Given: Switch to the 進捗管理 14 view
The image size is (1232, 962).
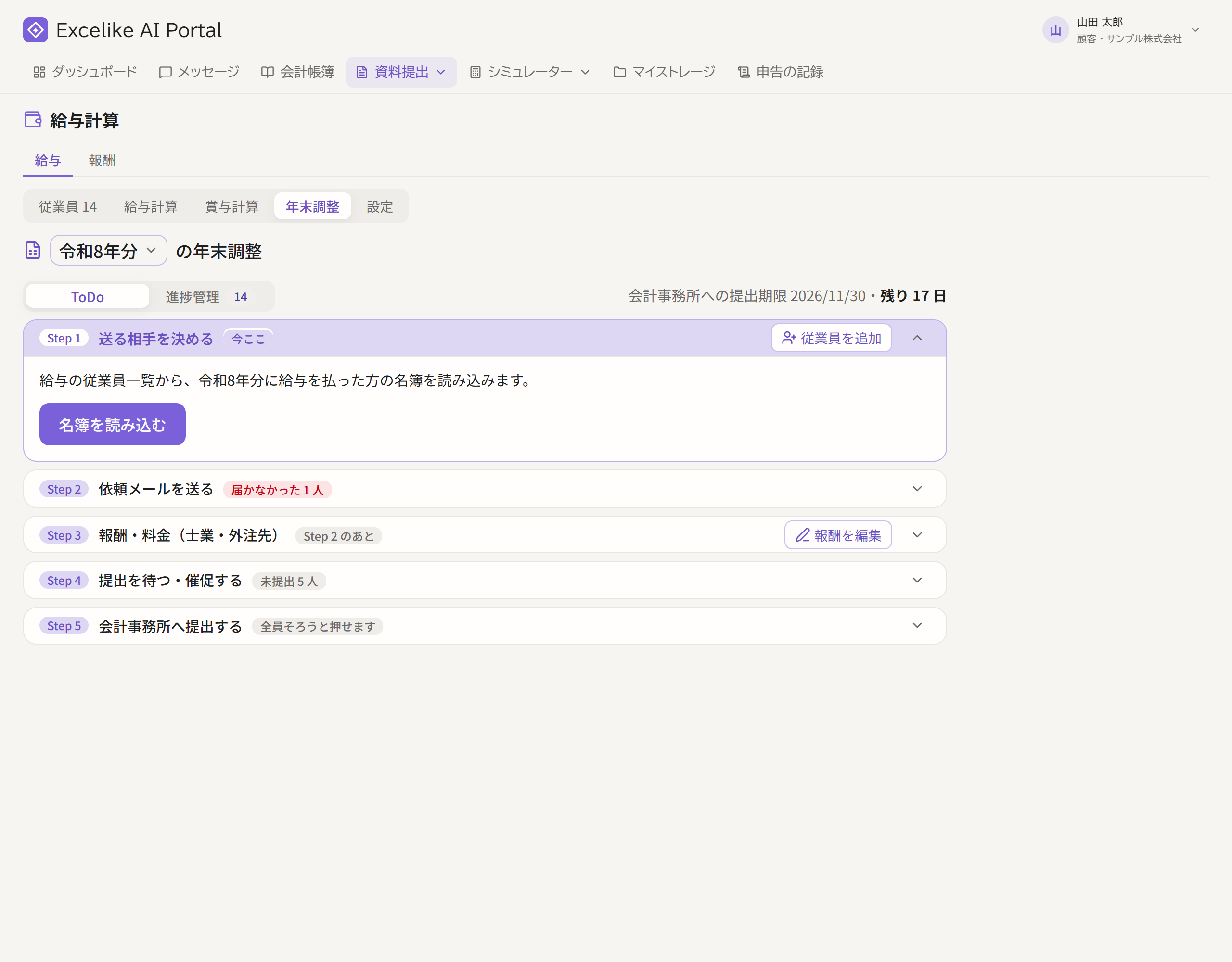Looking at the screenshot, I should pos(210,297).
